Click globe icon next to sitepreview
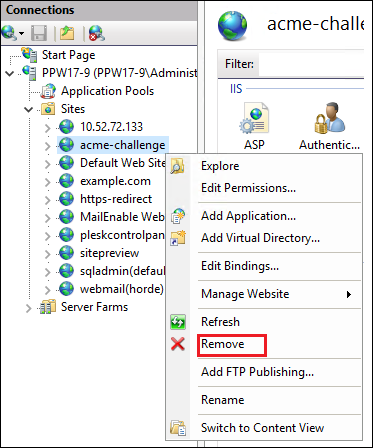 point(66,253)
